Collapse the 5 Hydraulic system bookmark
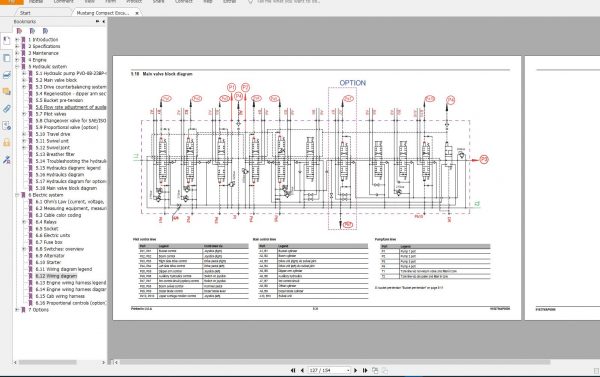 (x=17, y=67)
